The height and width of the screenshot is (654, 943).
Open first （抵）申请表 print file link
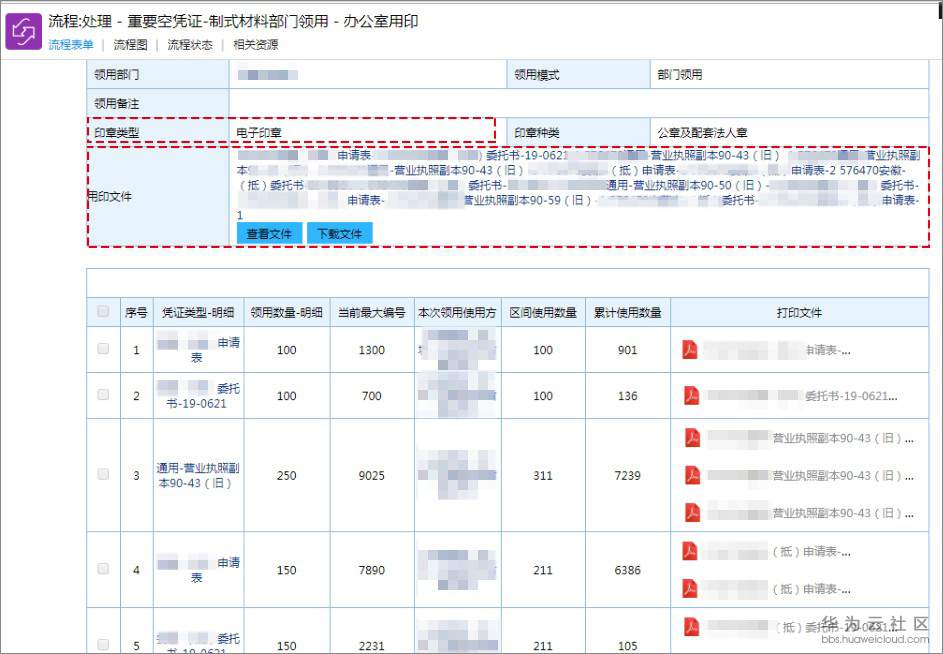[x=777, y=552]
